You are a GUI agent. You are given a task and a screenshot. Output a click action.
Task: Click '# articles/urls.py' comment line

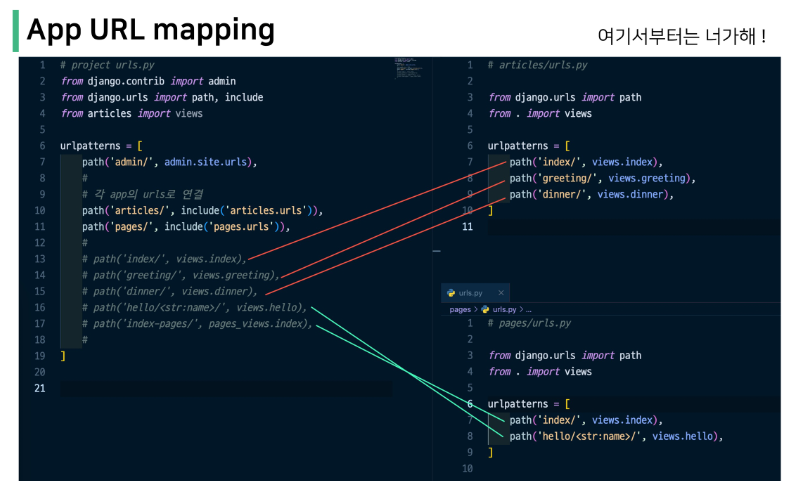point(537,65)
